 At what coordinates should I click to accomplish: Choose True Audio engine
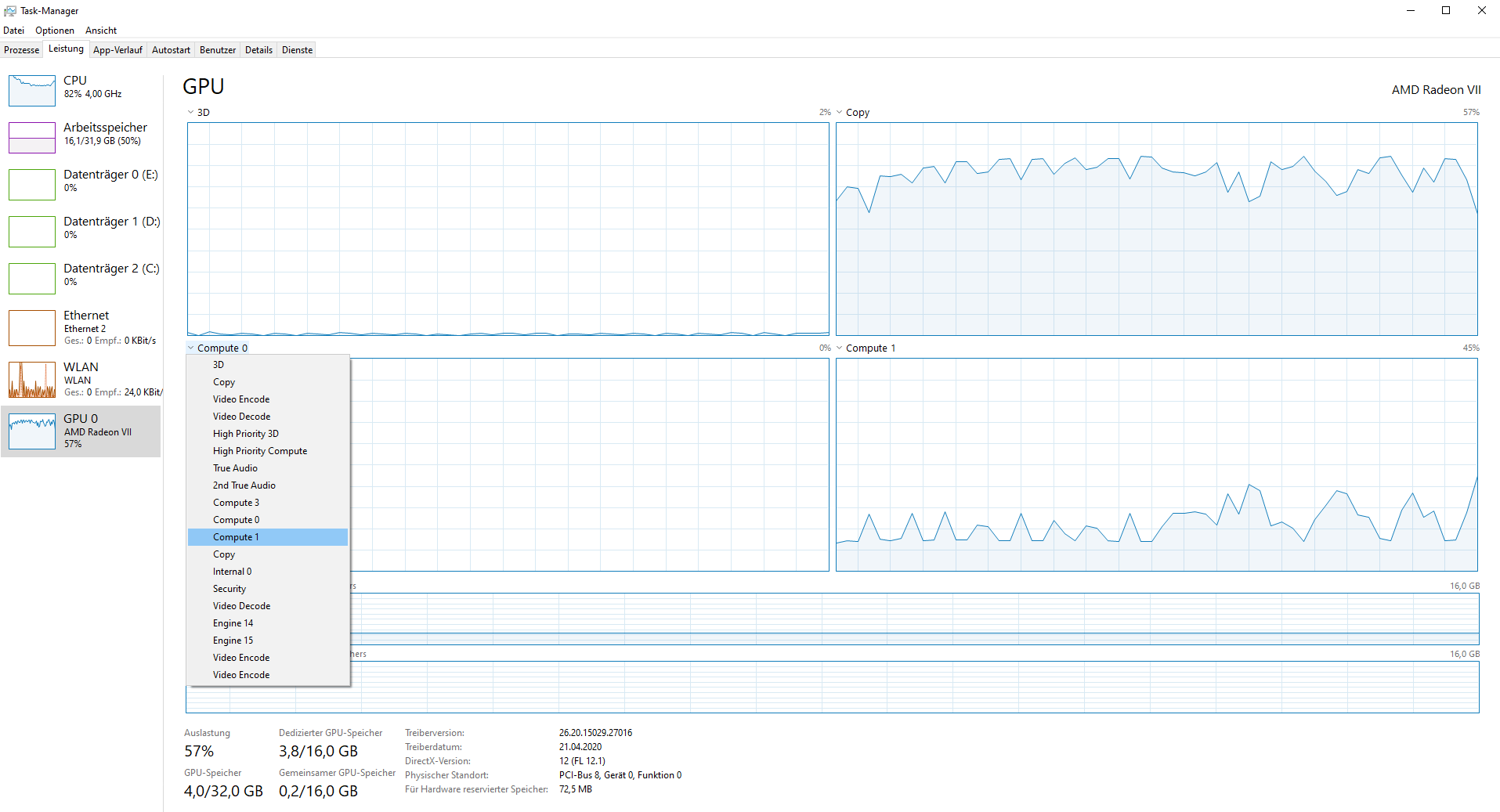tap(268, 468)
